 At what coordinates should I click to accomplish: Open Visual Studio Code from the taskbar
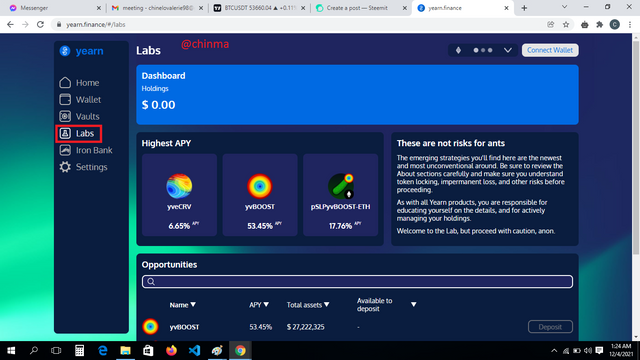pyautogui.click(x=194, y=350)
